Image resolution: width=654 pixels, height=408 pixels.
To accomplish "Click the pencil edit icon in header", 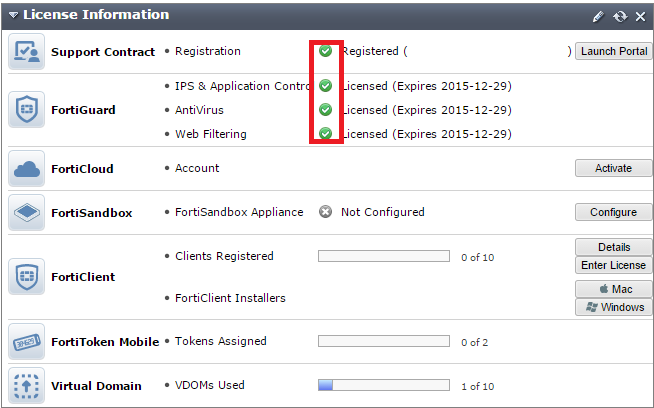I will click(x=598, y=16).
